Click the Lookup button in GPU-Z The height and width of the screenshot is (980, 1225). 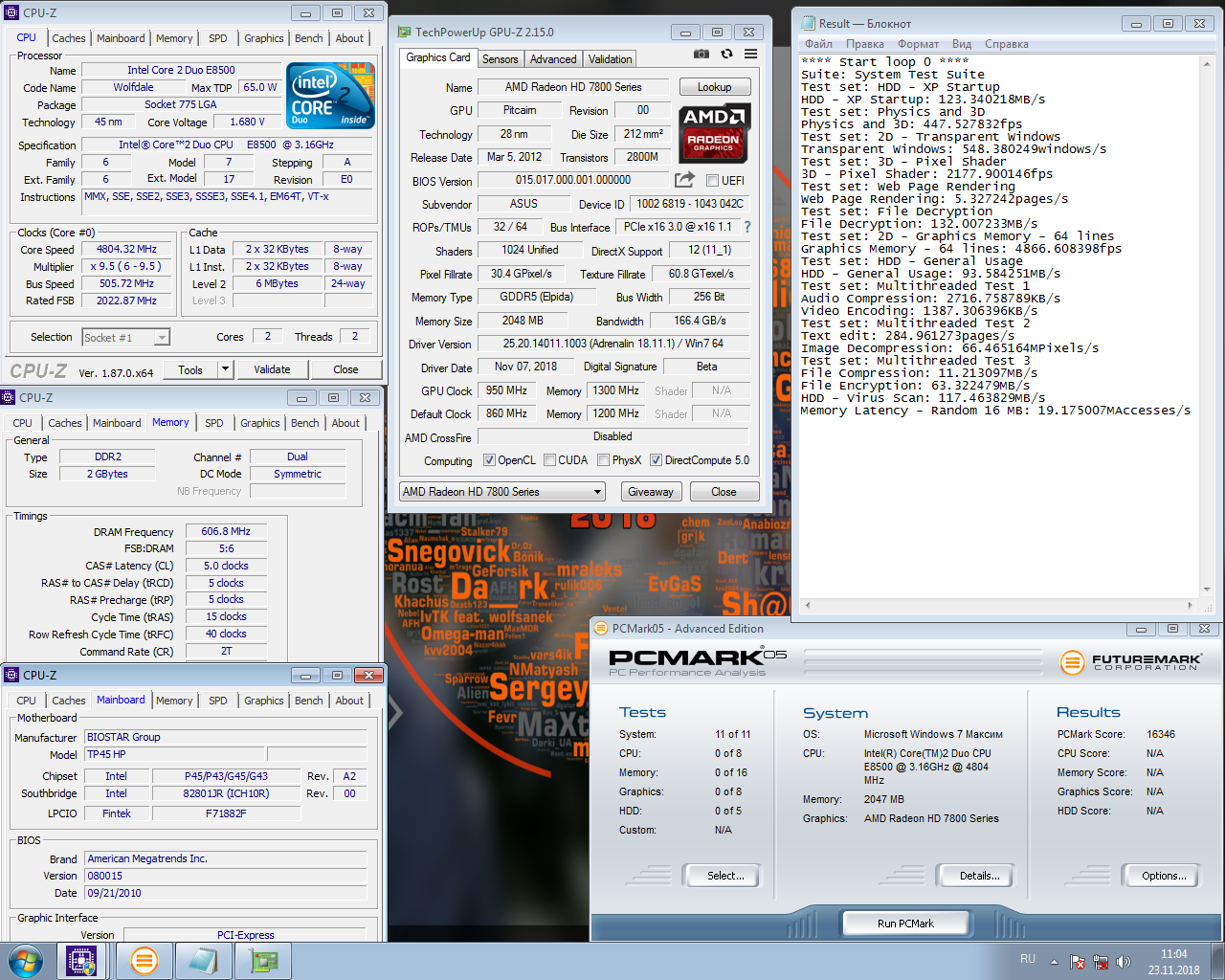tap(715, 87)
